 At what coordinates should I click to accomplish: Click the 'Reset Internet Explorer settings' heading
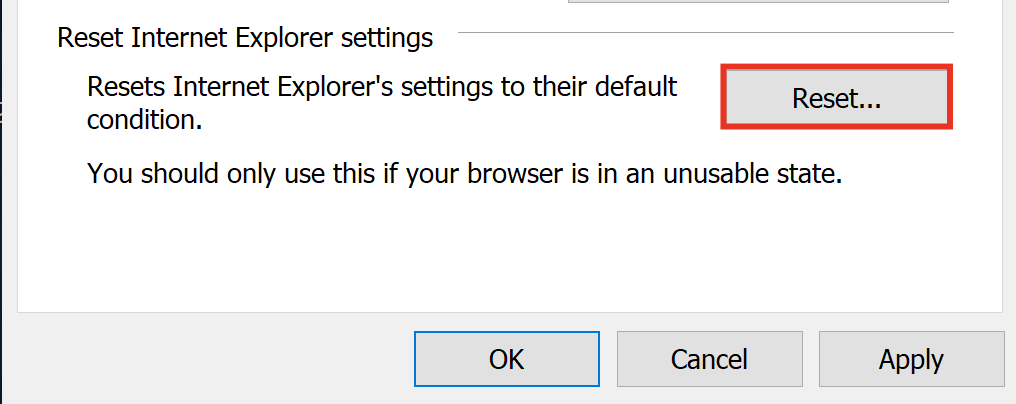click(x=245, y=38)
